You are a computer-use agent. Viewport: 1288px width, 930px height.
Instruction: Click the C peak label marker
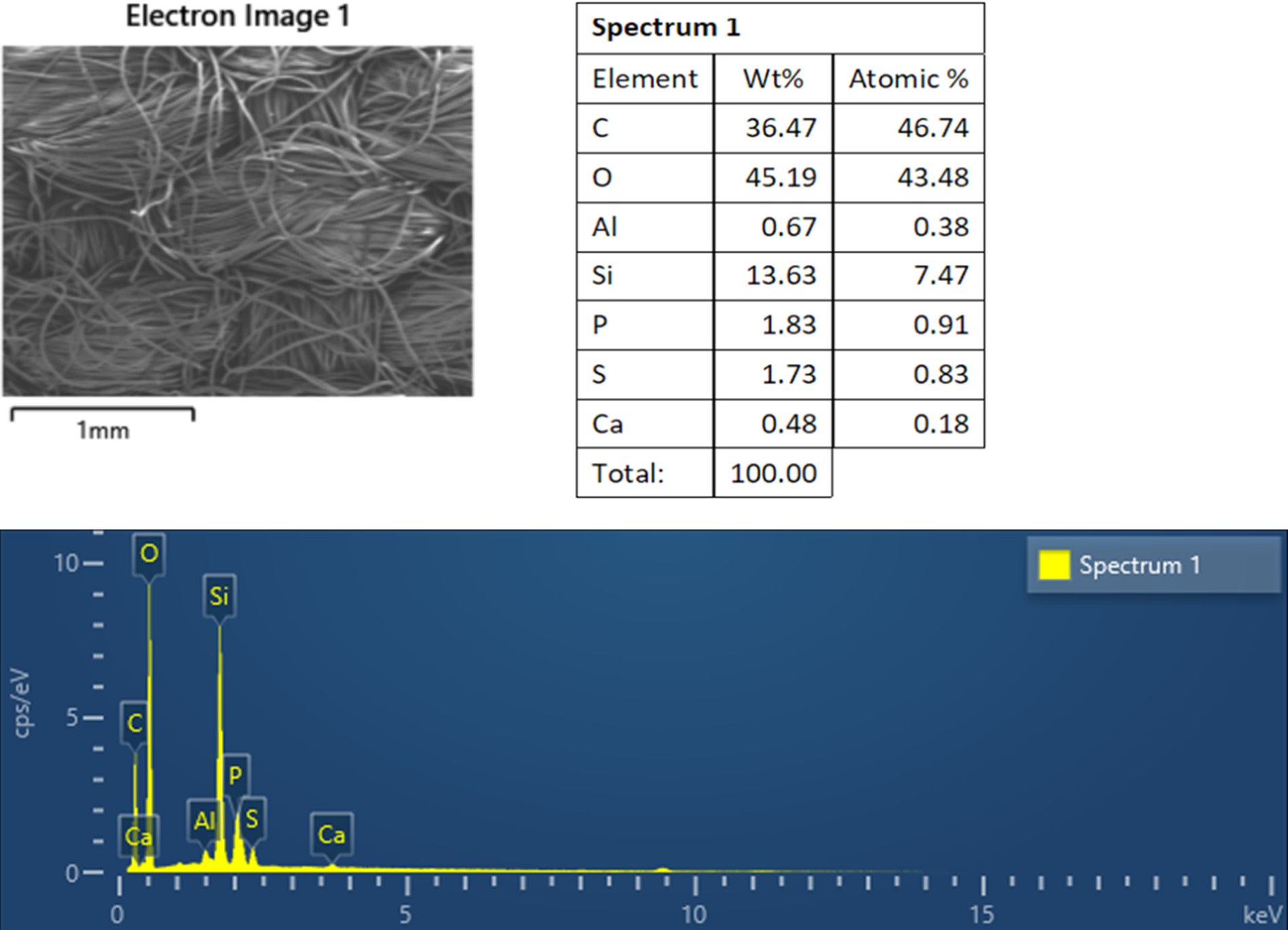pos(134,723)
